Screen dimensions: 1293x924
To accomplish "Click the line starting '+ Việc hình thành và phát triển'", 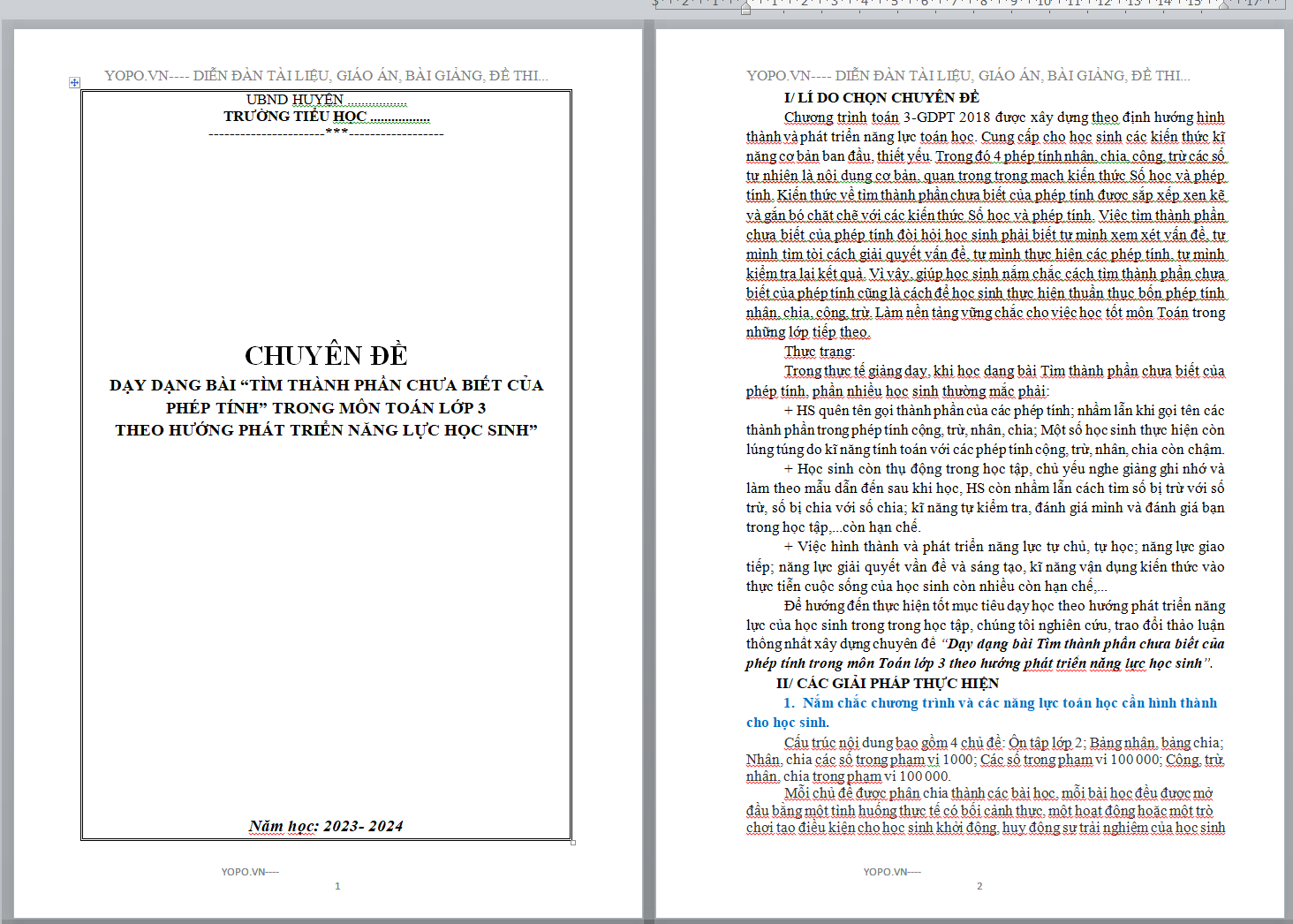I will point(1004,547).
